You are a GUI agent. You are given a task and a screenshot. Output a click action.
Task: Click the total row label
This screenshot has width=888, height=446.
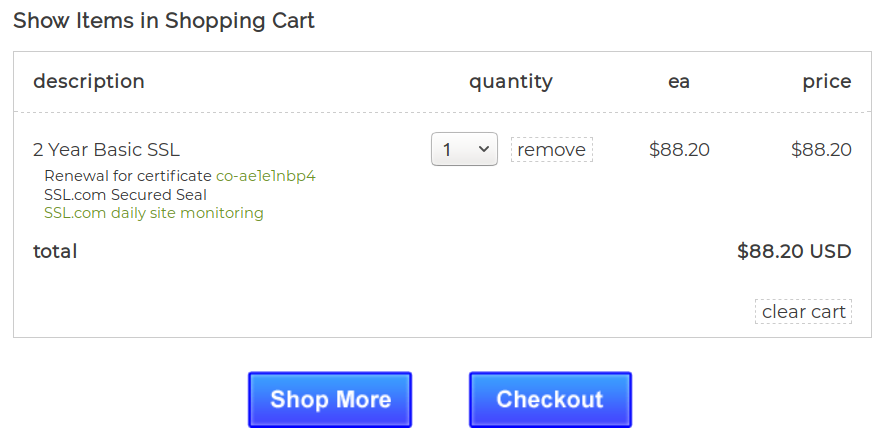tap(55, 252)
